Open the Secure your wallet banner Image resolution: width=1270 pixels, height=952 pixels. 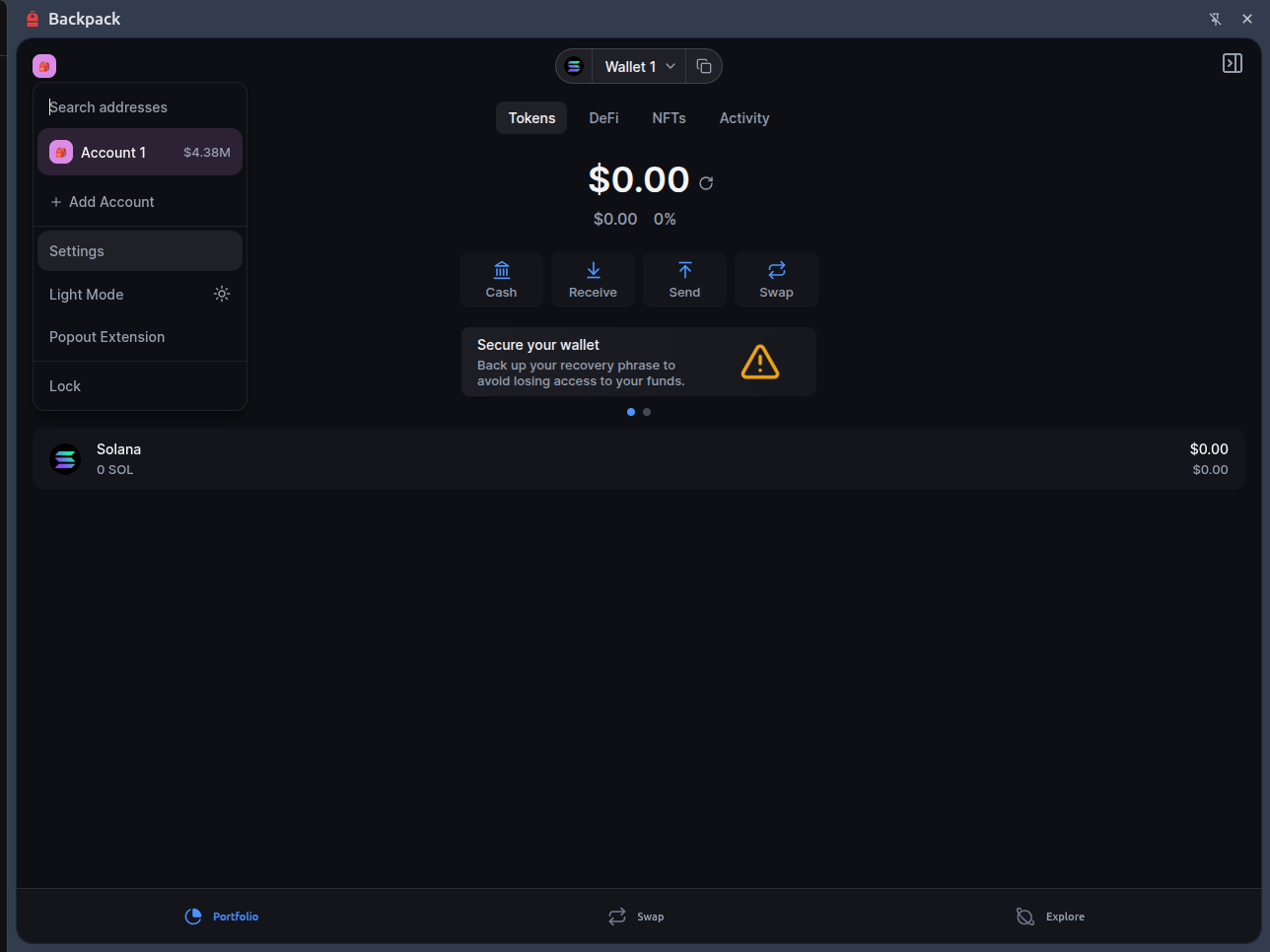(x=639, y=362)
